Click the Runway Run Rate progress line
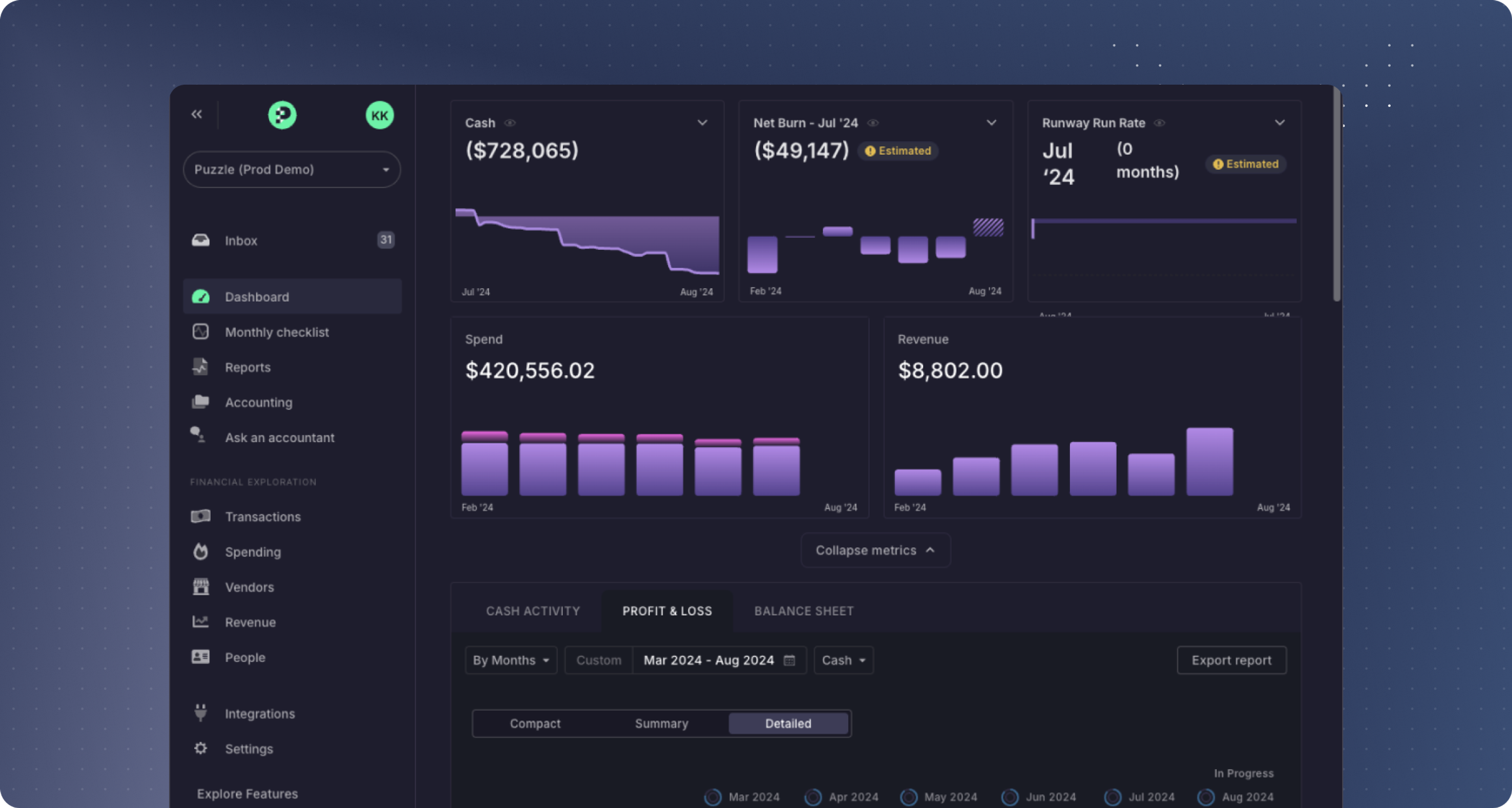Screen dimensions: 1512x808 coord(1164,221)
